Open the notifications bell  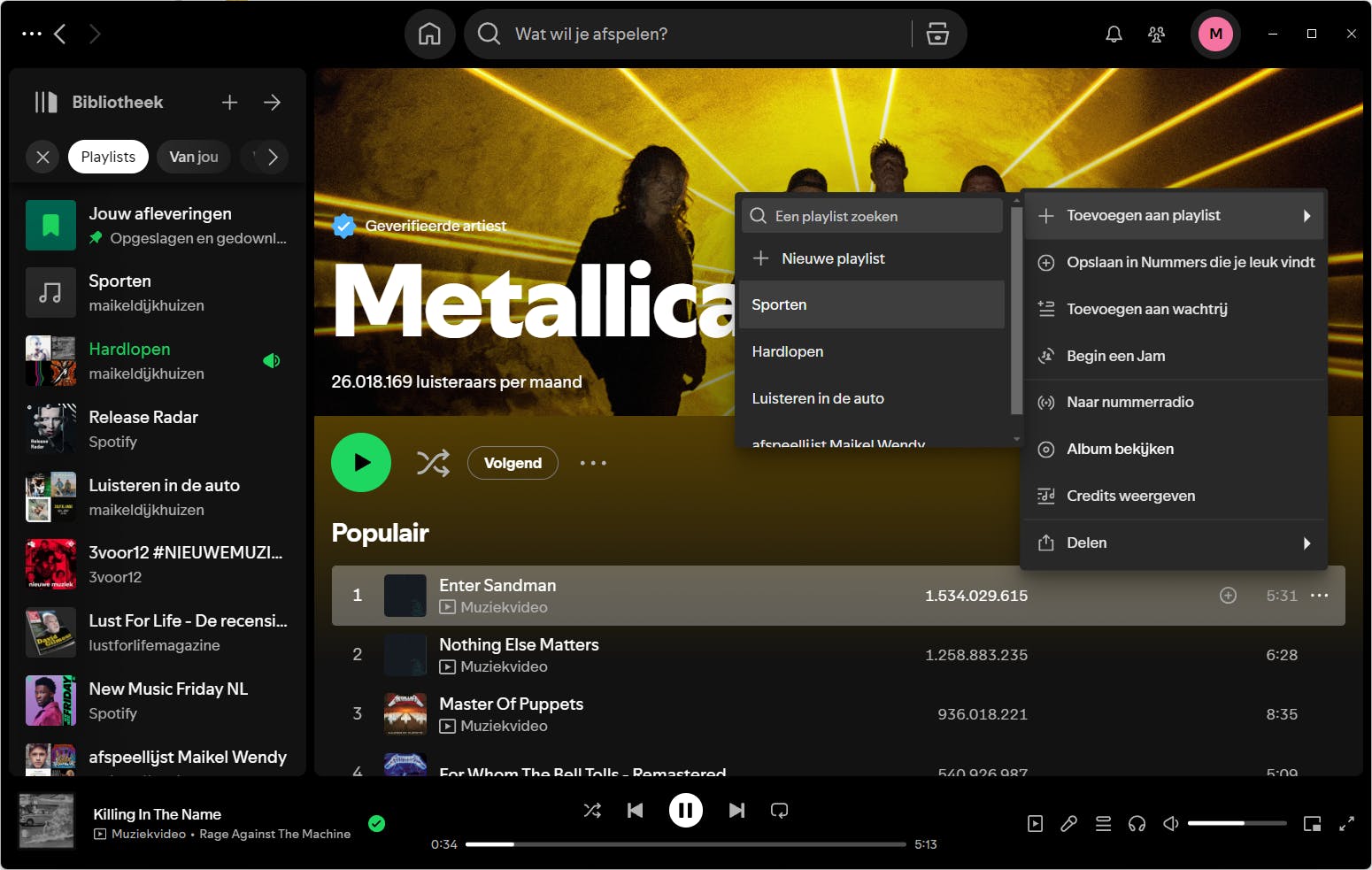[1114, 35]
